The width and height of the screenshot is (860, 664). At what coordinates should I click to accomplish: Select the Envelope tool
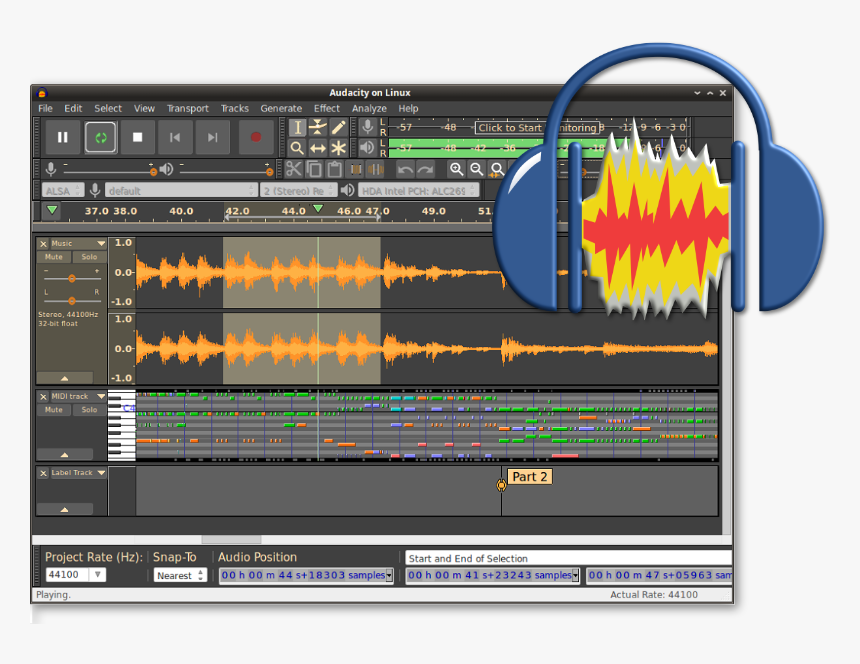click(x=318, y=127)
